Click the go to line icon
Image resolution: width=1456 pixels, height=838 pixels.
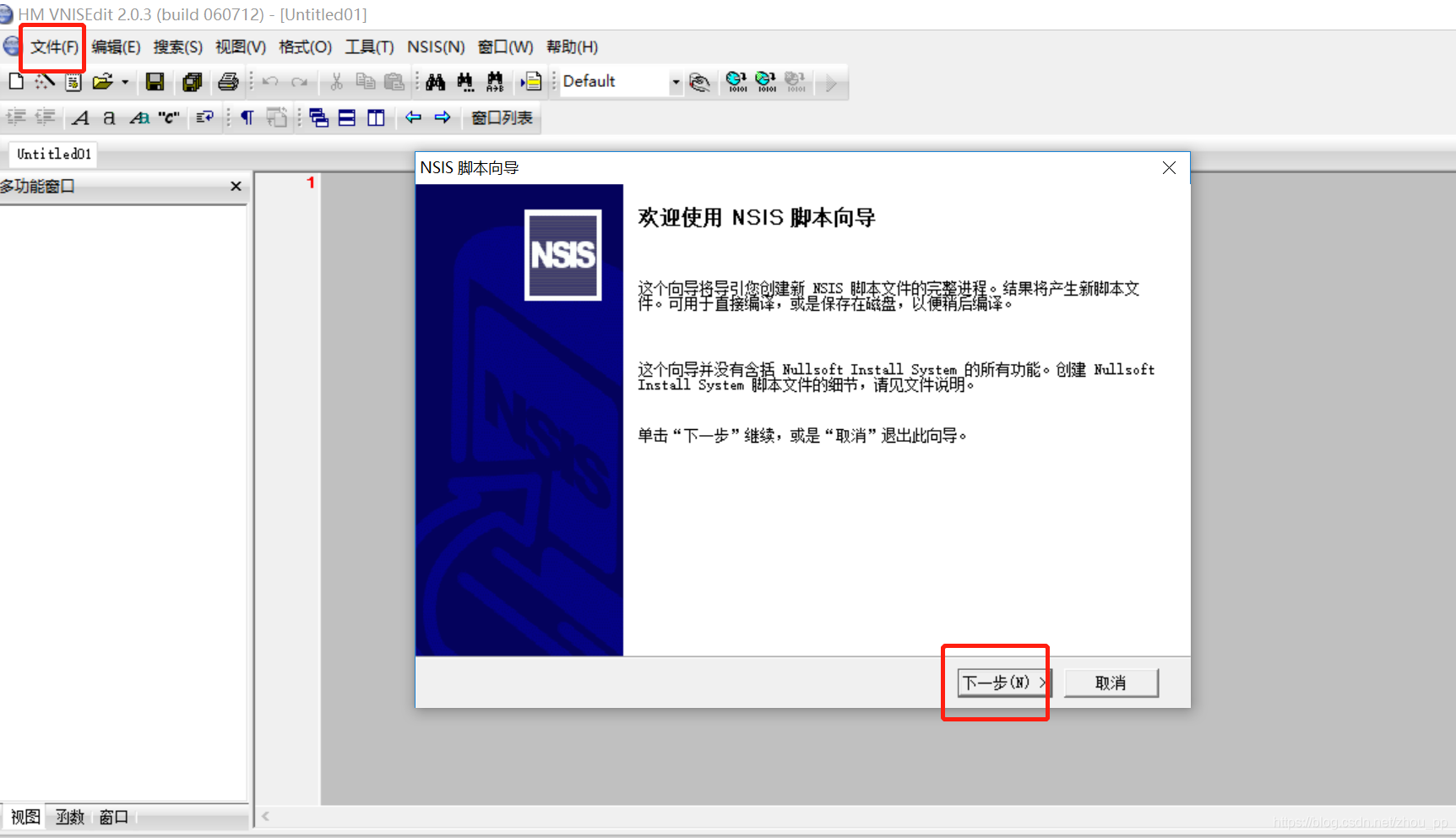(531, 81)
